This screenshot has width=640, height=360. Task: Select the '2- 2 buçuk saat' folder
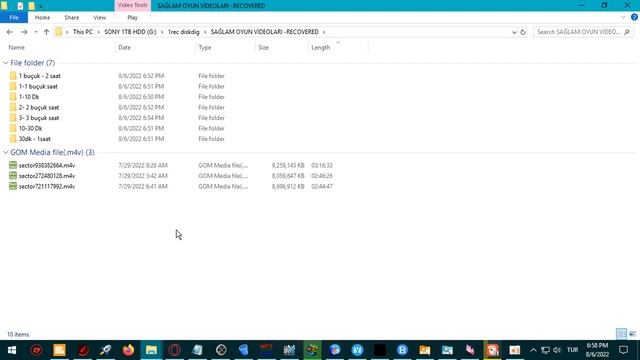tap(39, 107)
